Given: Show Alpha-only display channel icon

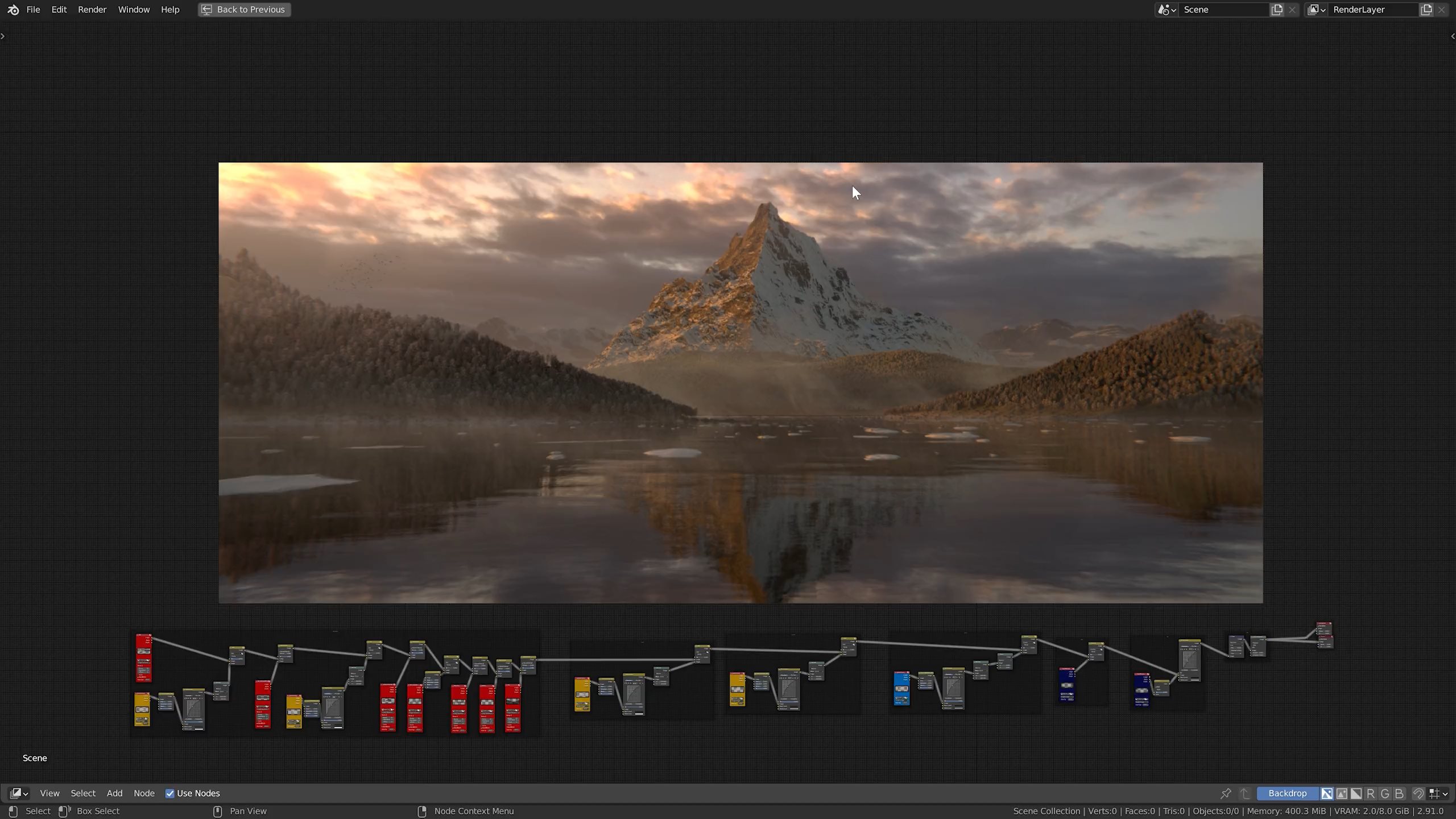Looking at the screenshot, I should 1356,793.
